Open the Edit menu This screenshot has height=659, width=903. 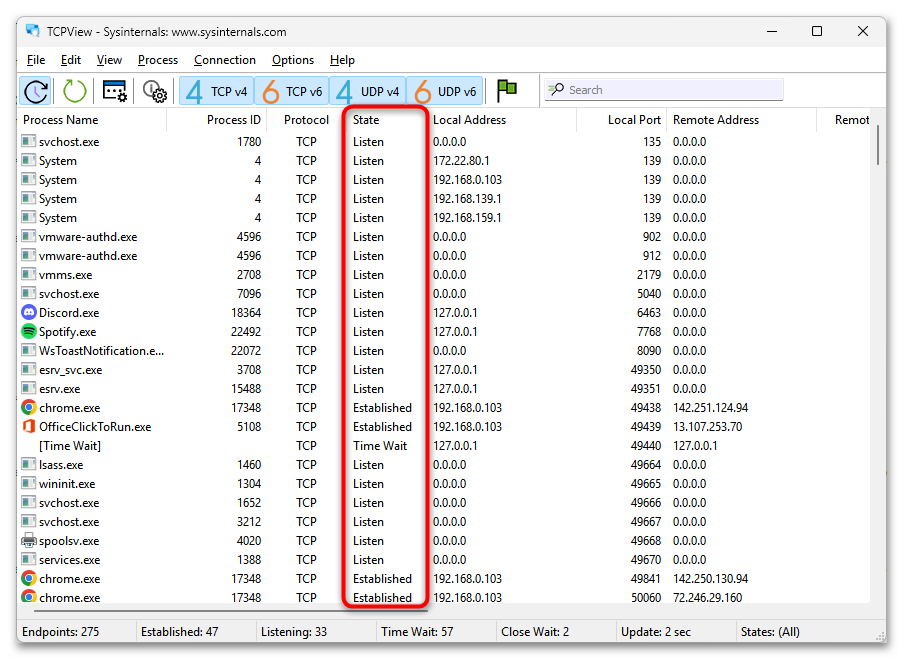point(71,60)
